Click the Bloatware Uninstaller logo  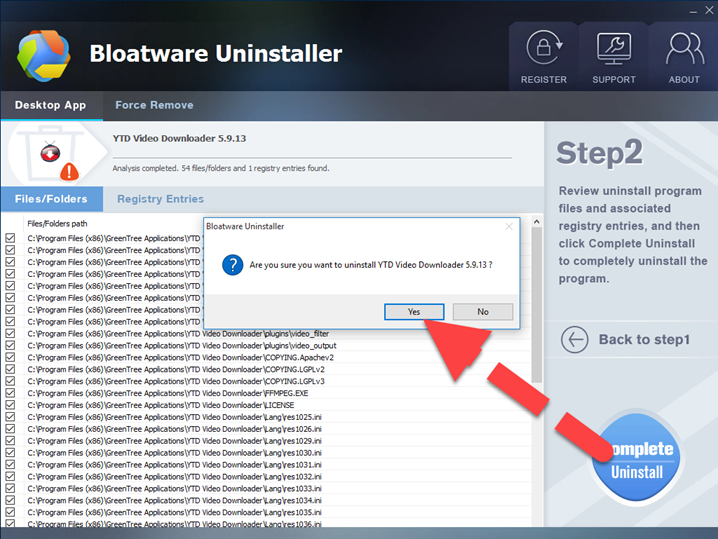coord(44,56)
